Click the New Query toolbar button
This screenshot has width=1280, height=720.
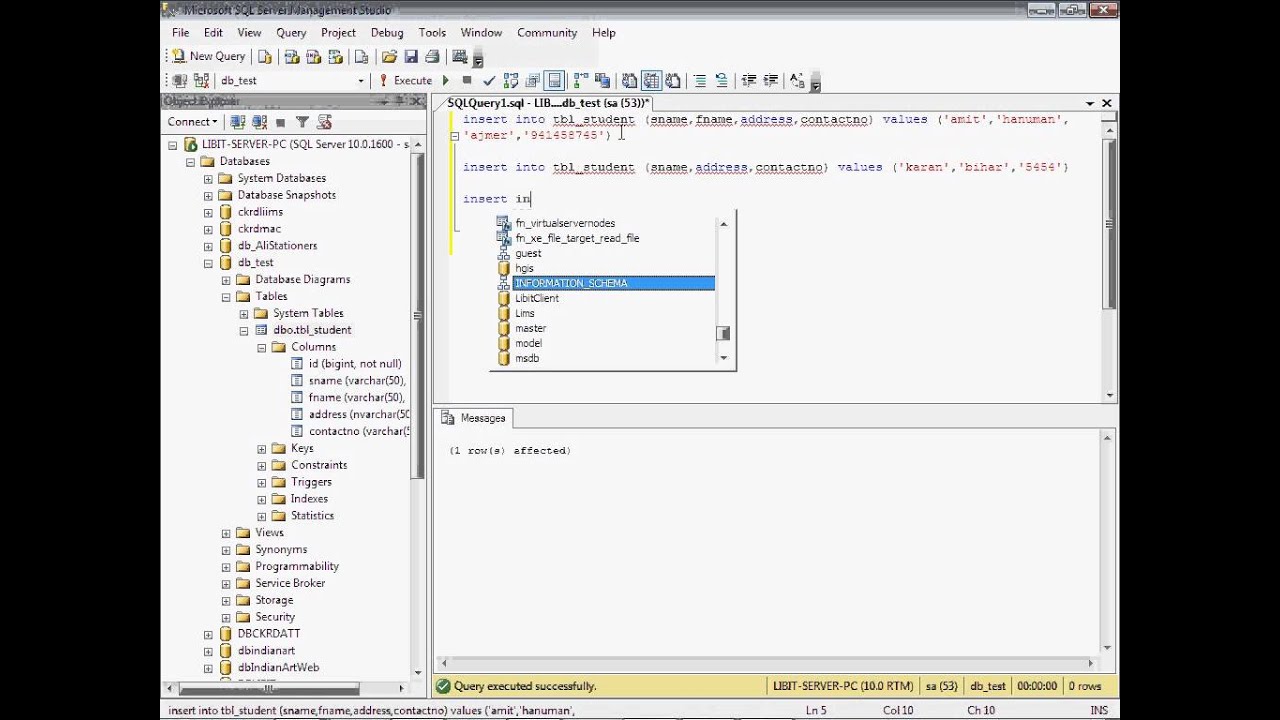coord(209,56)
